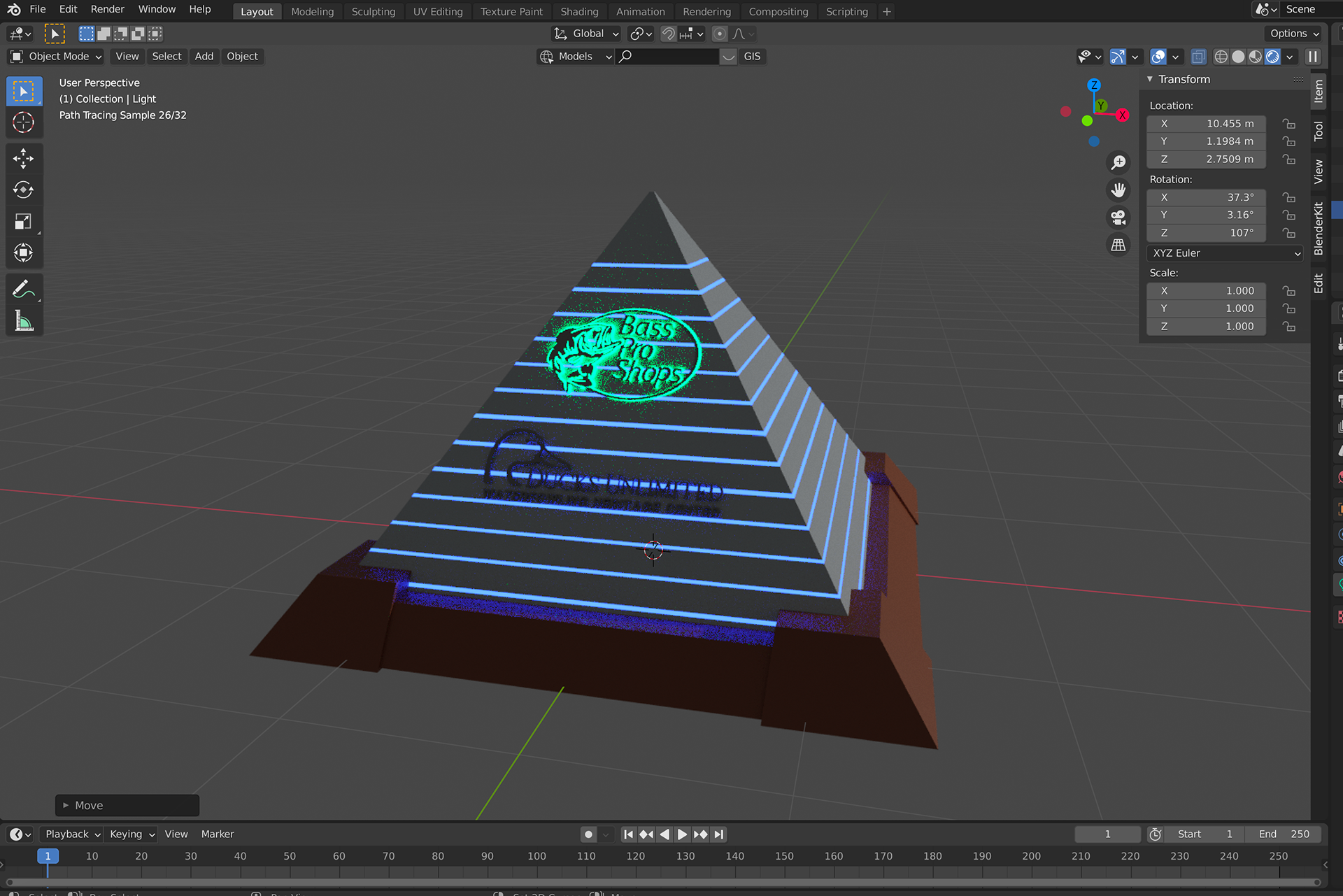Jump to timeline start frame
The height and width of the screenshot is (896, 1343).
point(628,834)
